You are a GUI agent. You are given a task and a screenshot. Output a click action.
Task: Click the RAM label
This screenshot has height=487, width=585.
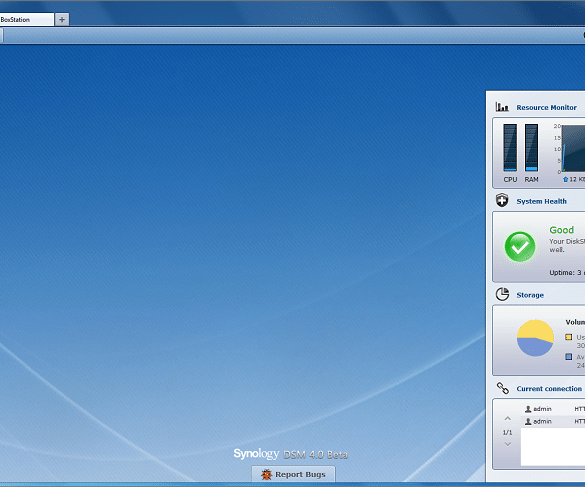pos(531,179)
